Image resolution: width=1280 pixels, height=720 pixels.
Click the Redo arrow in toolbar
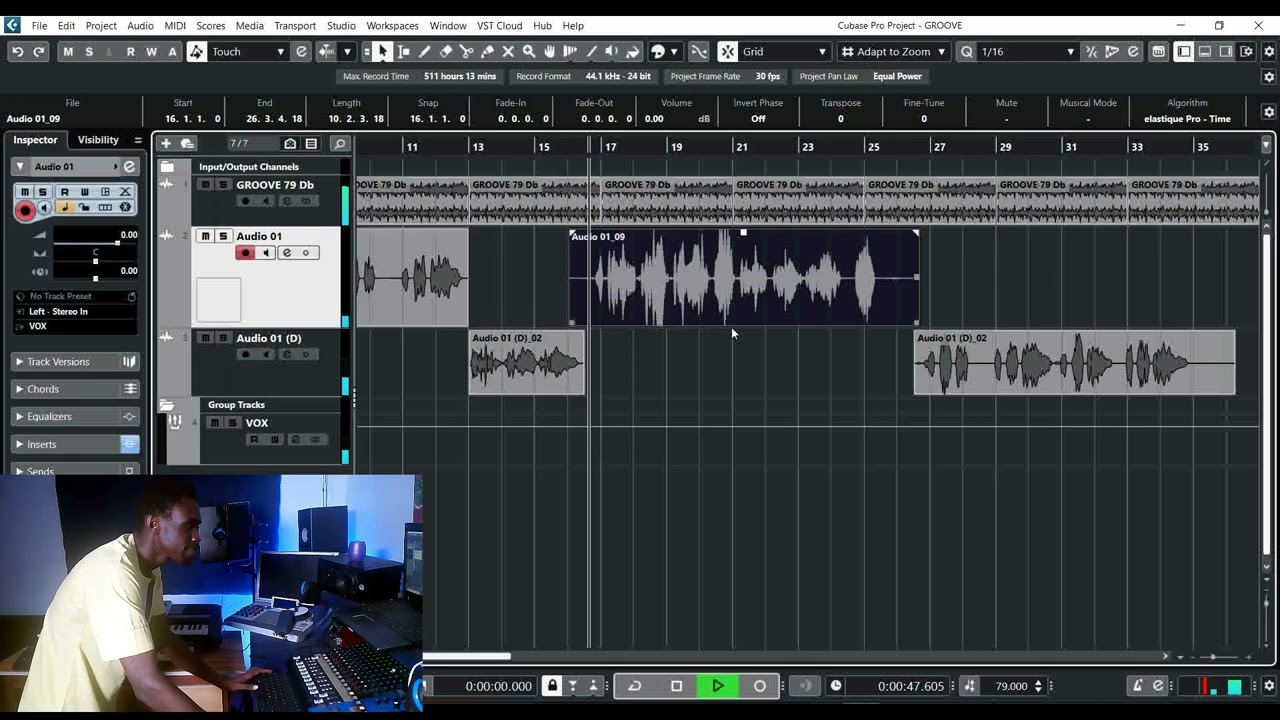pos(38,52)
